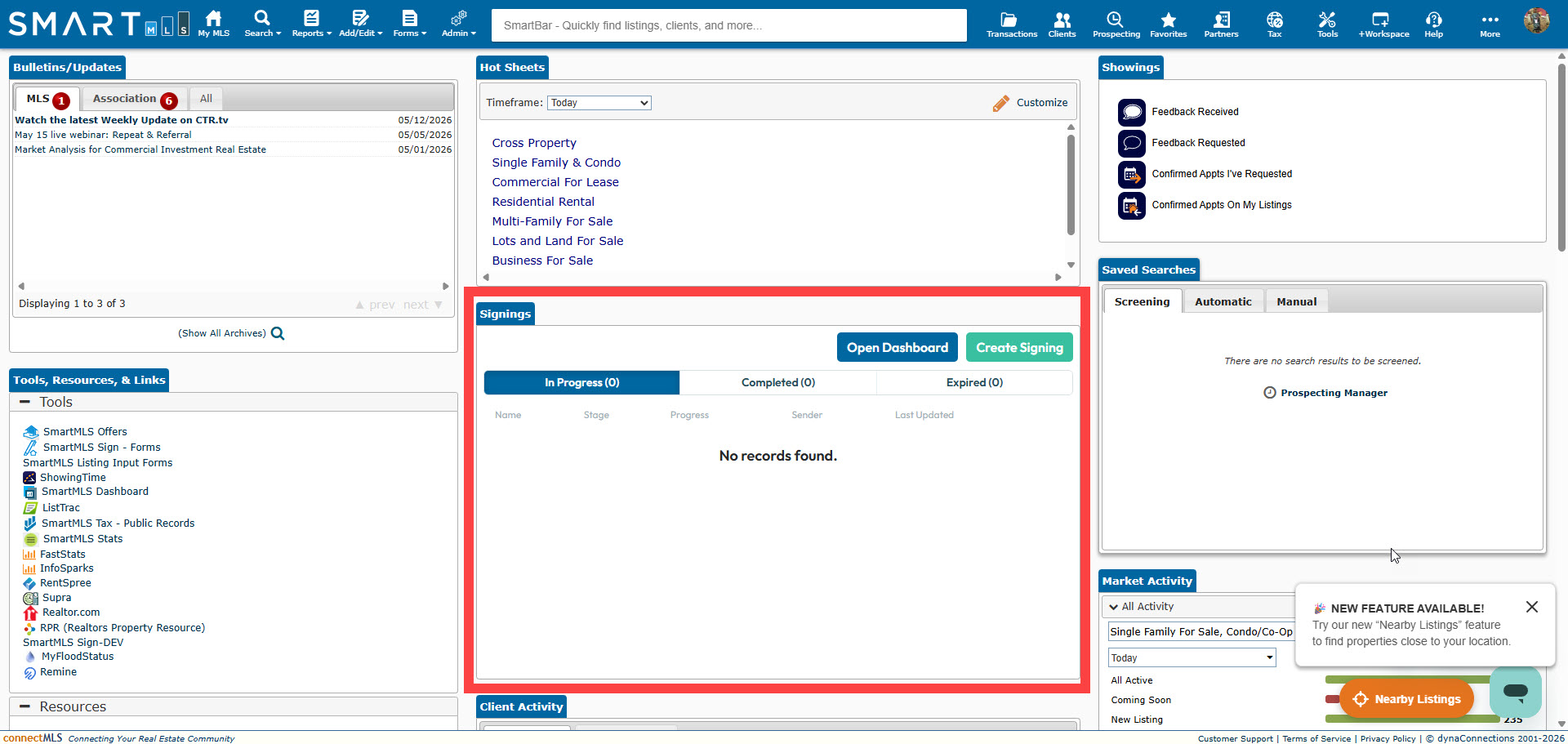Click the All Active green bar
The height and width of the screenshot is (744, 1568).
[x=1407, y=679]
